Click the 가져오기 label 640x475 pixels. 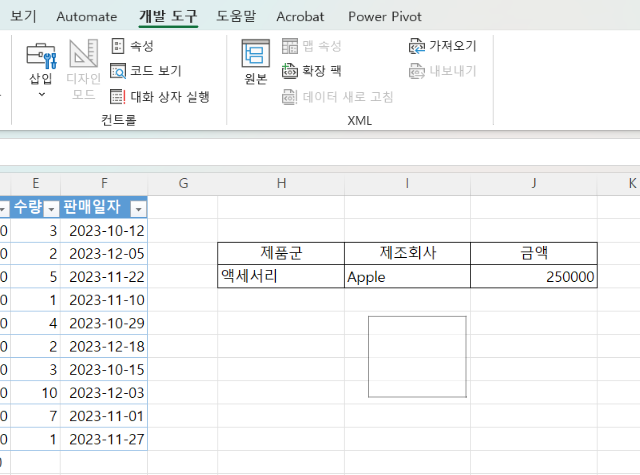[x=453, y=46]
